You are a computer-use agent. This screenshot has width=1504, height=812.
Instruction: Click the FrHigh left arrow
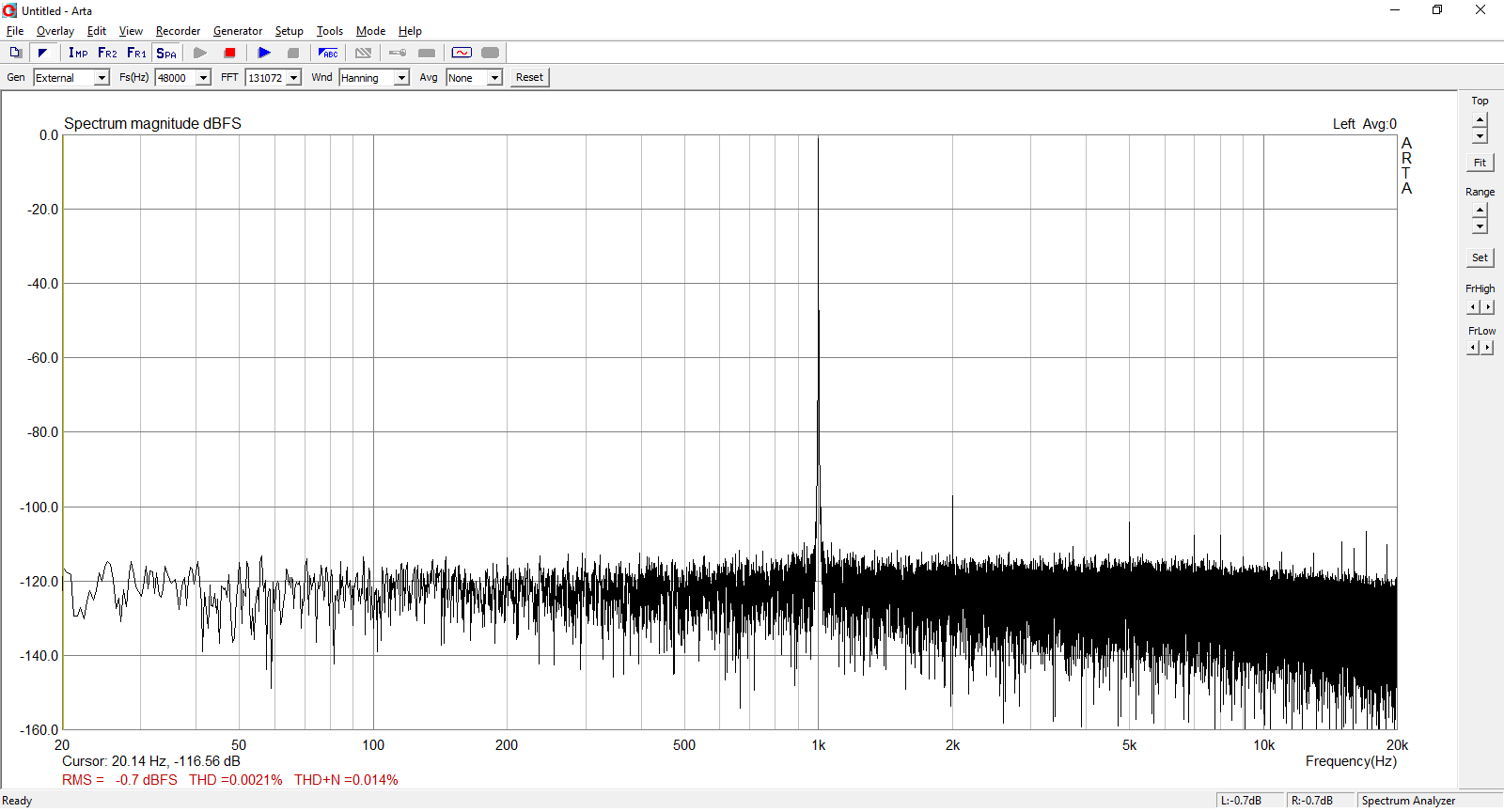click(1473, 307)
